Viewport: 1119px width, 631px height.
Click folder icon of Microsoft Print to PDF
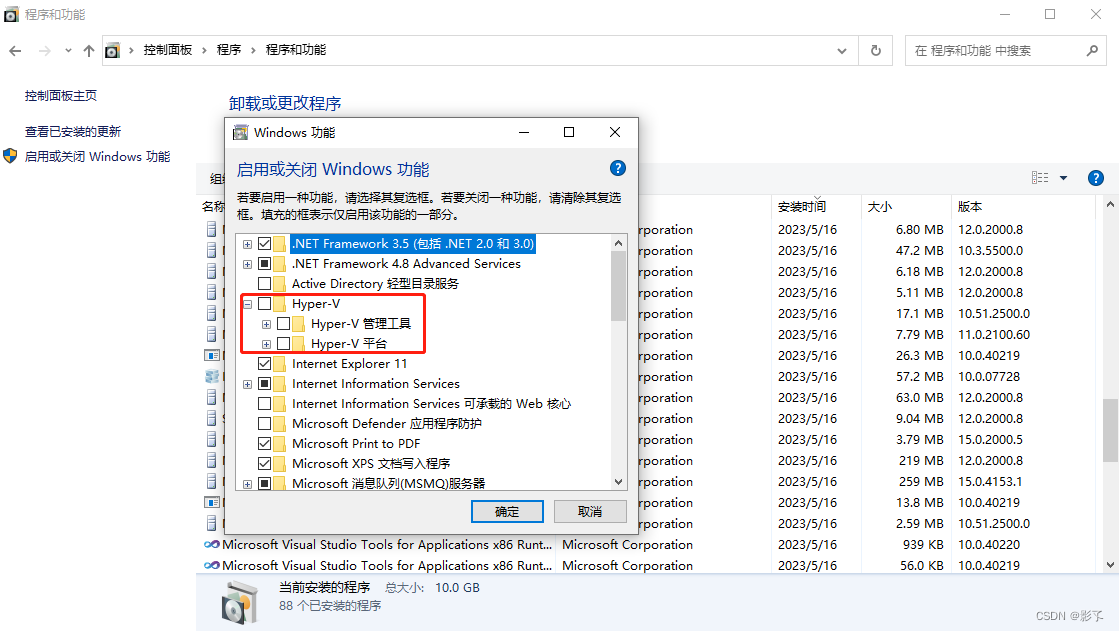coord(280,443)
